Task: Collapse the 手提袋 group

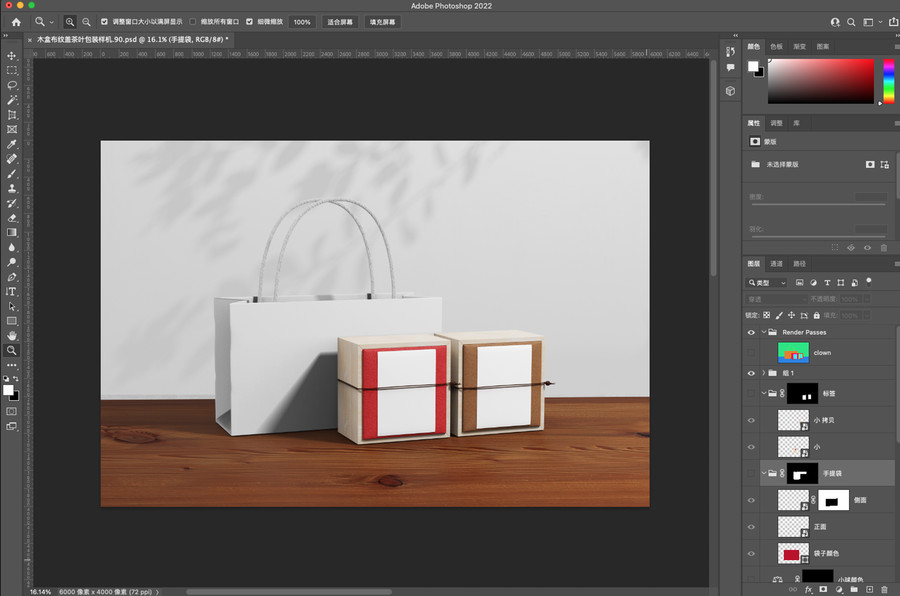Action: [x=763, y=473]
